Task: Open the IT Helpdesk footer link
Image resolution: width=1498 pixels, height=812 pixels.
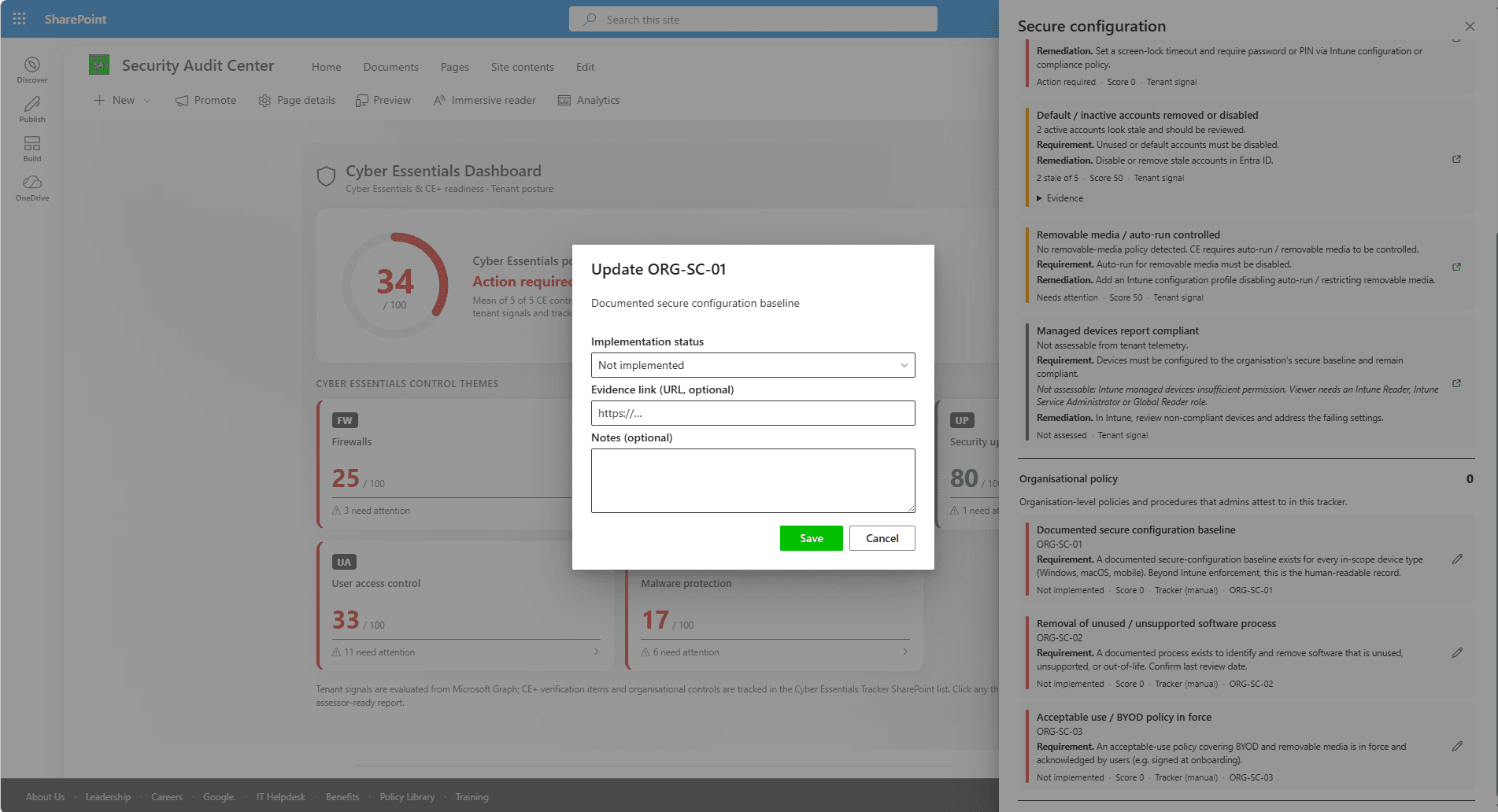Action: coord(280,797)
